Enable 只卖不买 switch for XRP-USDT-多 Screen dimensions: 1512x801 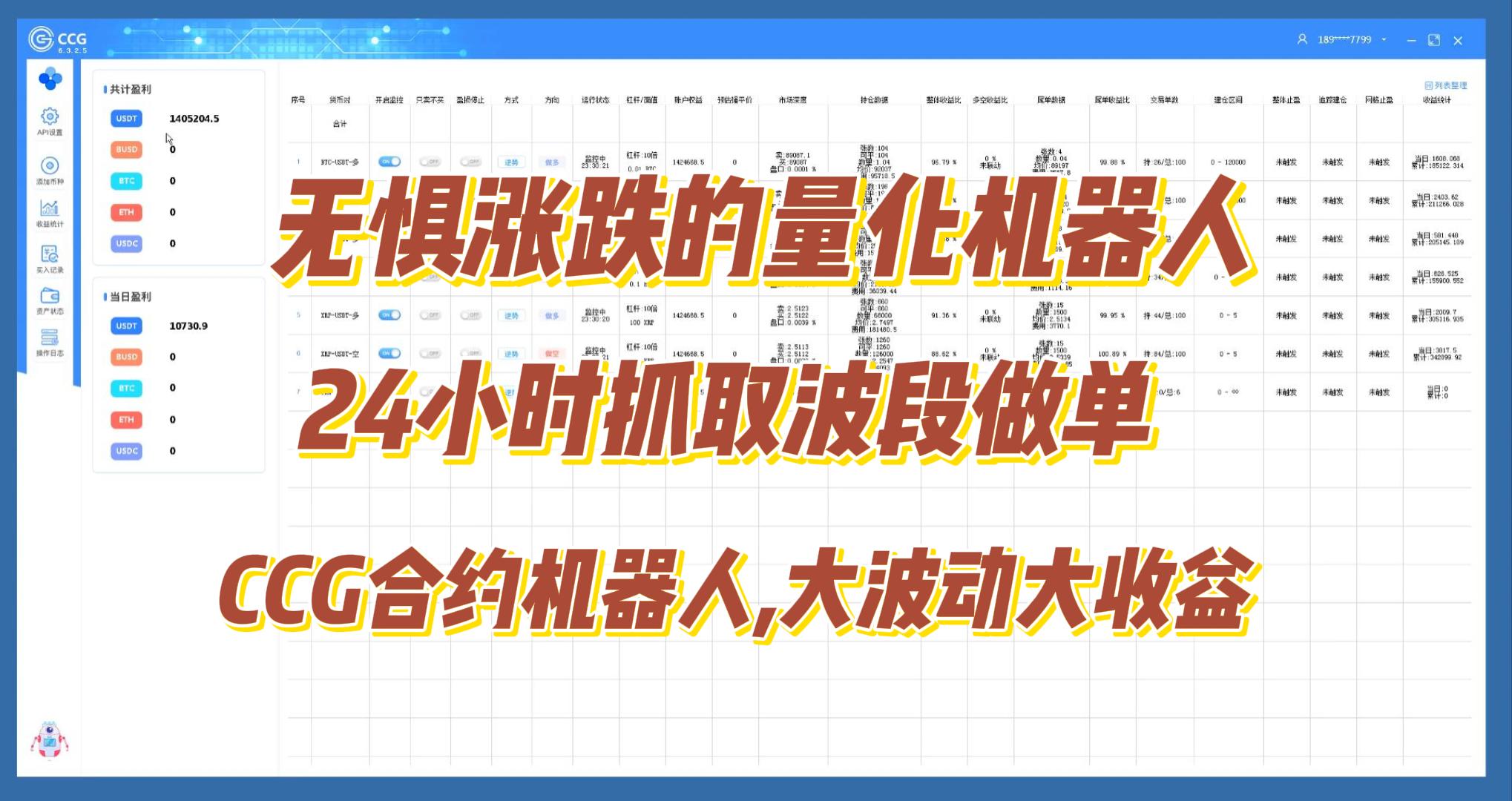pyautogui.click(x=430, y=315)
